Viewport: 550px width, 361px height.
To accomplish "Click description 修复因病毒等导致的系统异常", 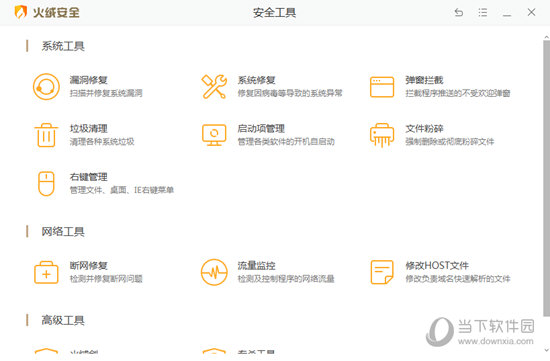I will [x=290, y=93].
